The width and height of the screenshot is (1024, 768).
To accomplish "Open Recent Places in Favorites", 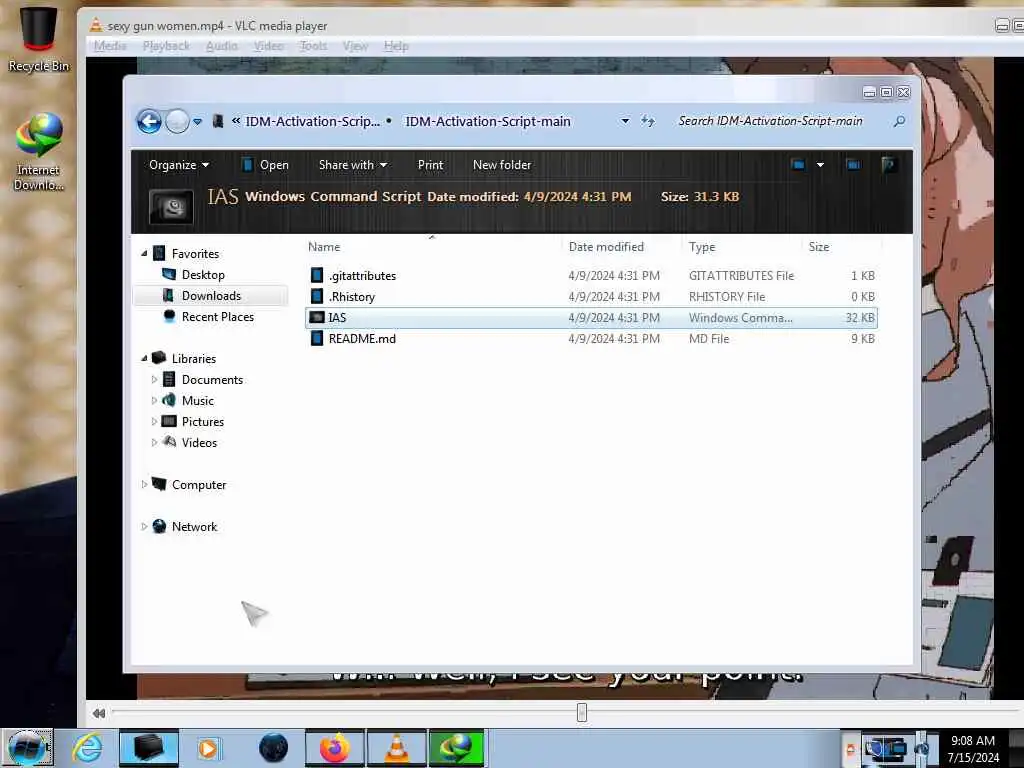I will coord(217,317).
